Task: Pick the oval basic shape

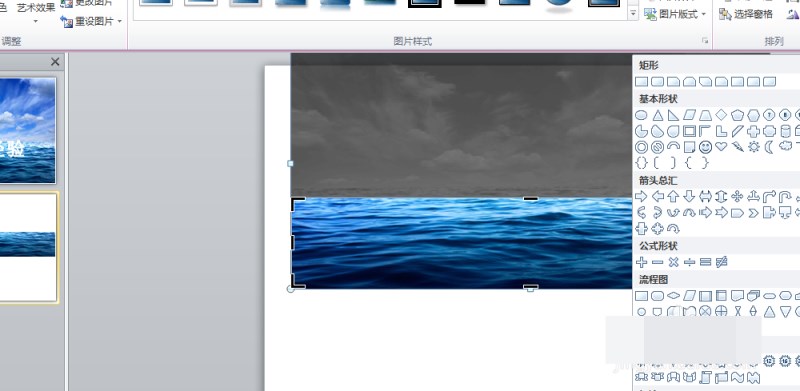Action: 641,115
